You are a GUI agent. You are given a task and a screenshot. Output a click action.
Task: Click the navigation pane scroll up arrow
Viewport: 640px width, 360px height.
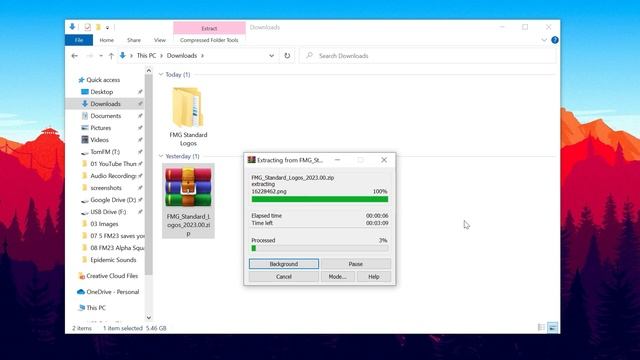click(149, 71)
